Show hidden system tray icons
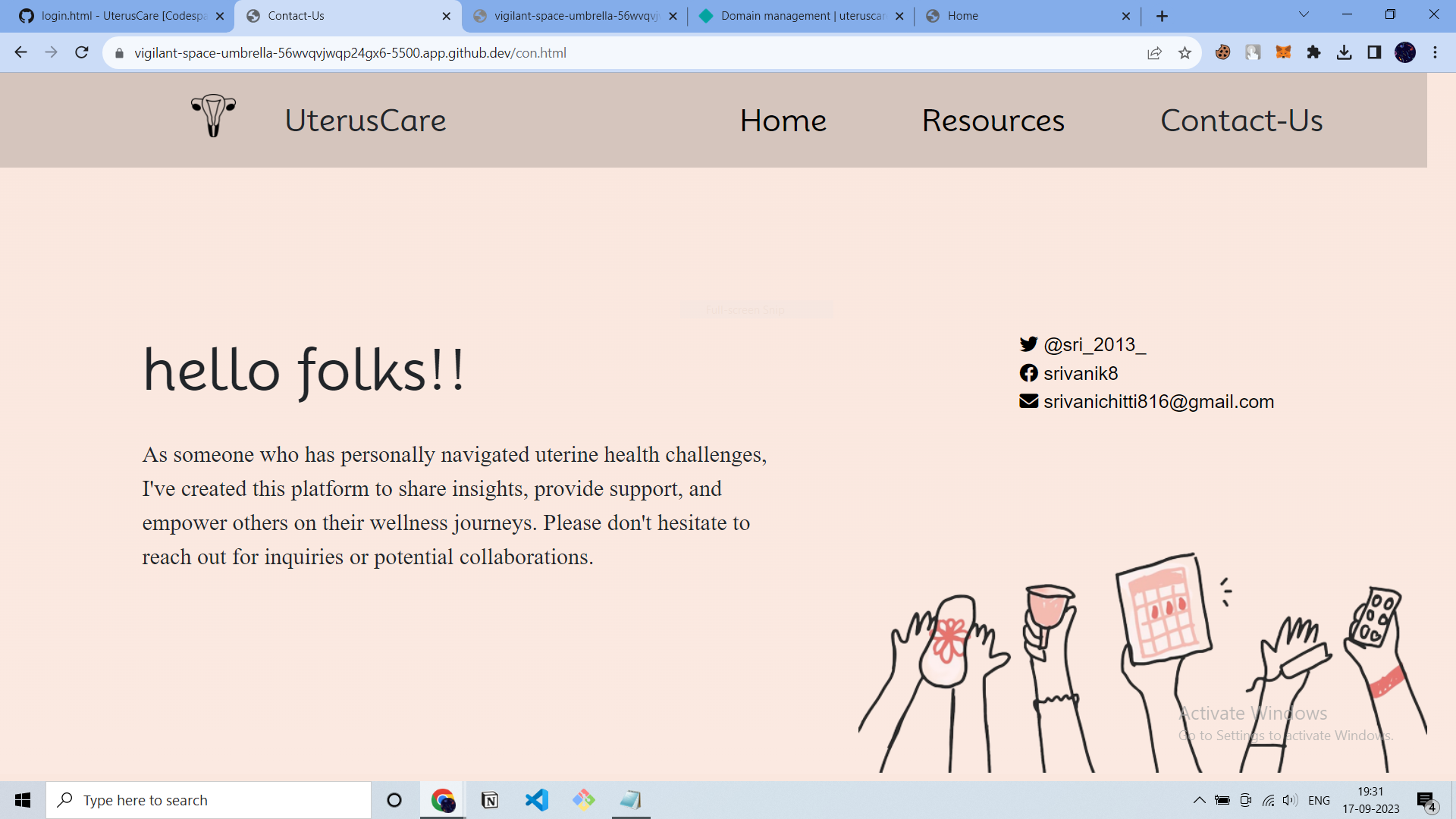Image resolution: width=1456 pixels, height=819 pixels. pyautogui.click(x=1199, y=800)
